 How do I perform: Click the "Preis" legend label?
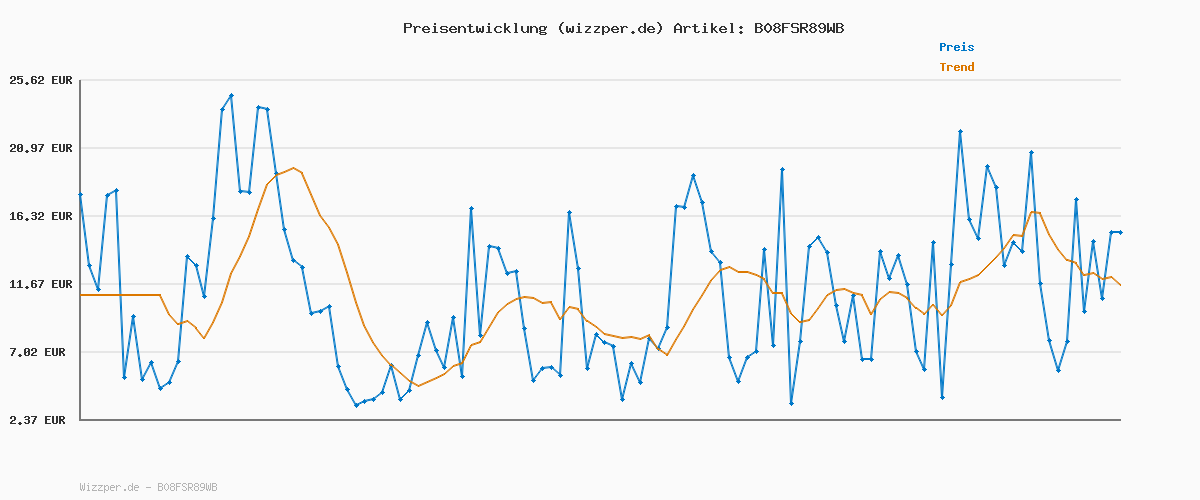coord(956,47)
